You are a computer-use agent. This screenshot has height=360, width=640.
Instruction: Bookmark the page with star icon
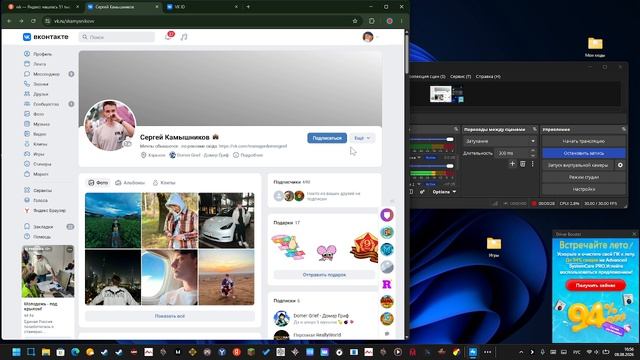pyautogui.click(x=355, y=21)
